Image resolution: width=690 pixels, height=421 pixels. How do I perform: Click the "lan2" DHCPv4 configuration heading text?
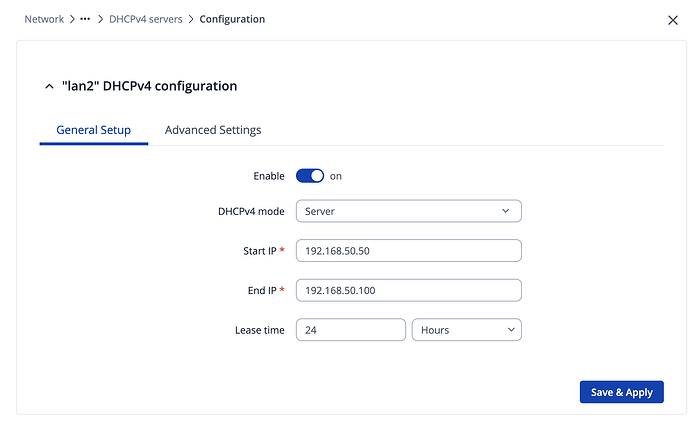point(149,87)
